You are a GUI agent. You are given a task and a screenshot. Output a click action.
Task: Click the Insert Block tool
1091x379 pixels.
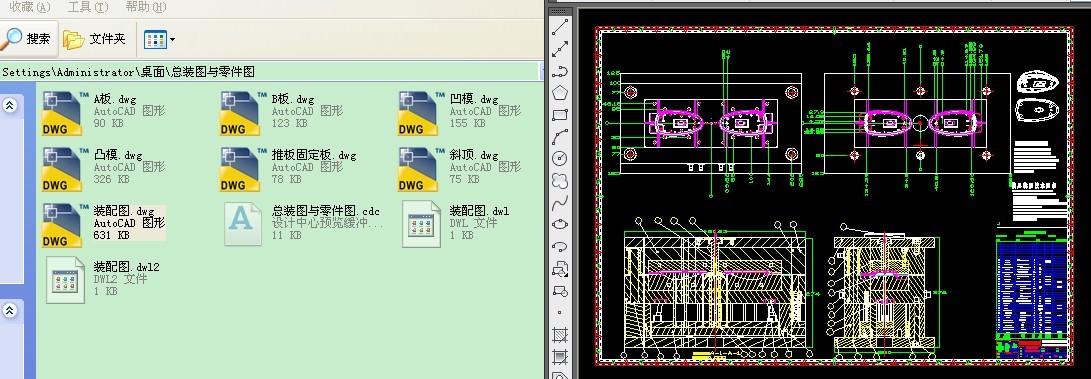click(x=559, y=269)
